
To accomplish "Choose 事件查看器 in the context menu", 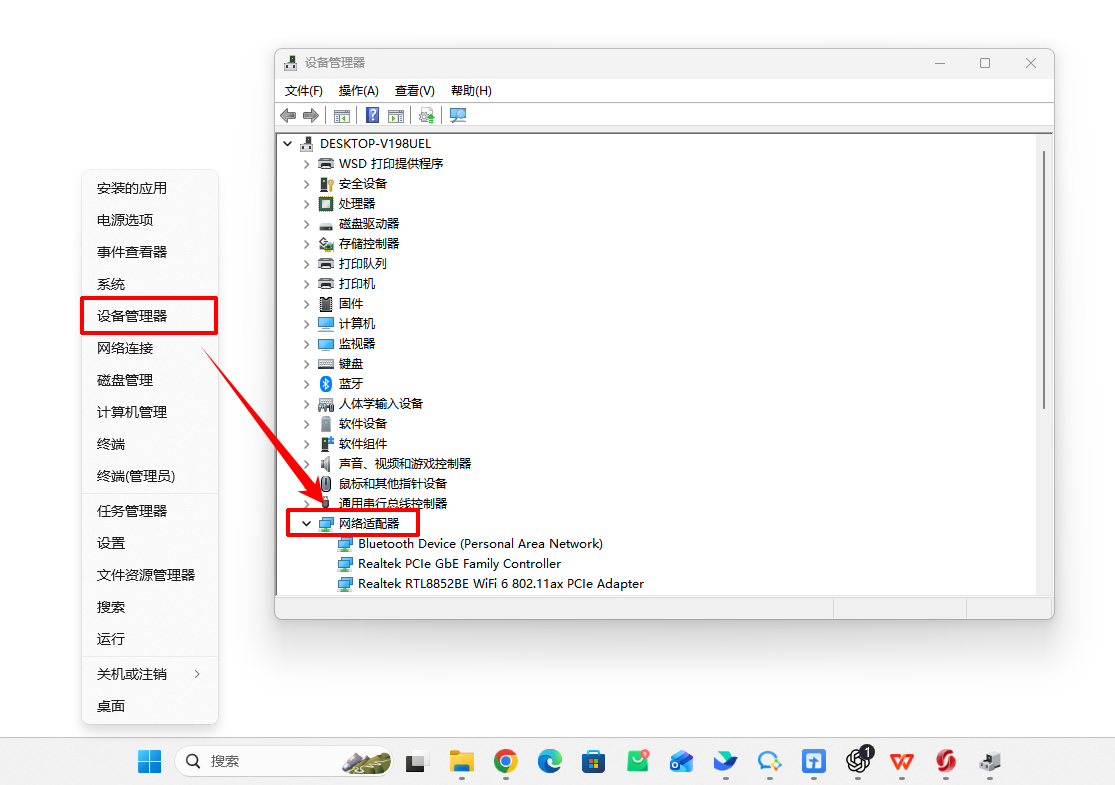I will tap(149, 252).
